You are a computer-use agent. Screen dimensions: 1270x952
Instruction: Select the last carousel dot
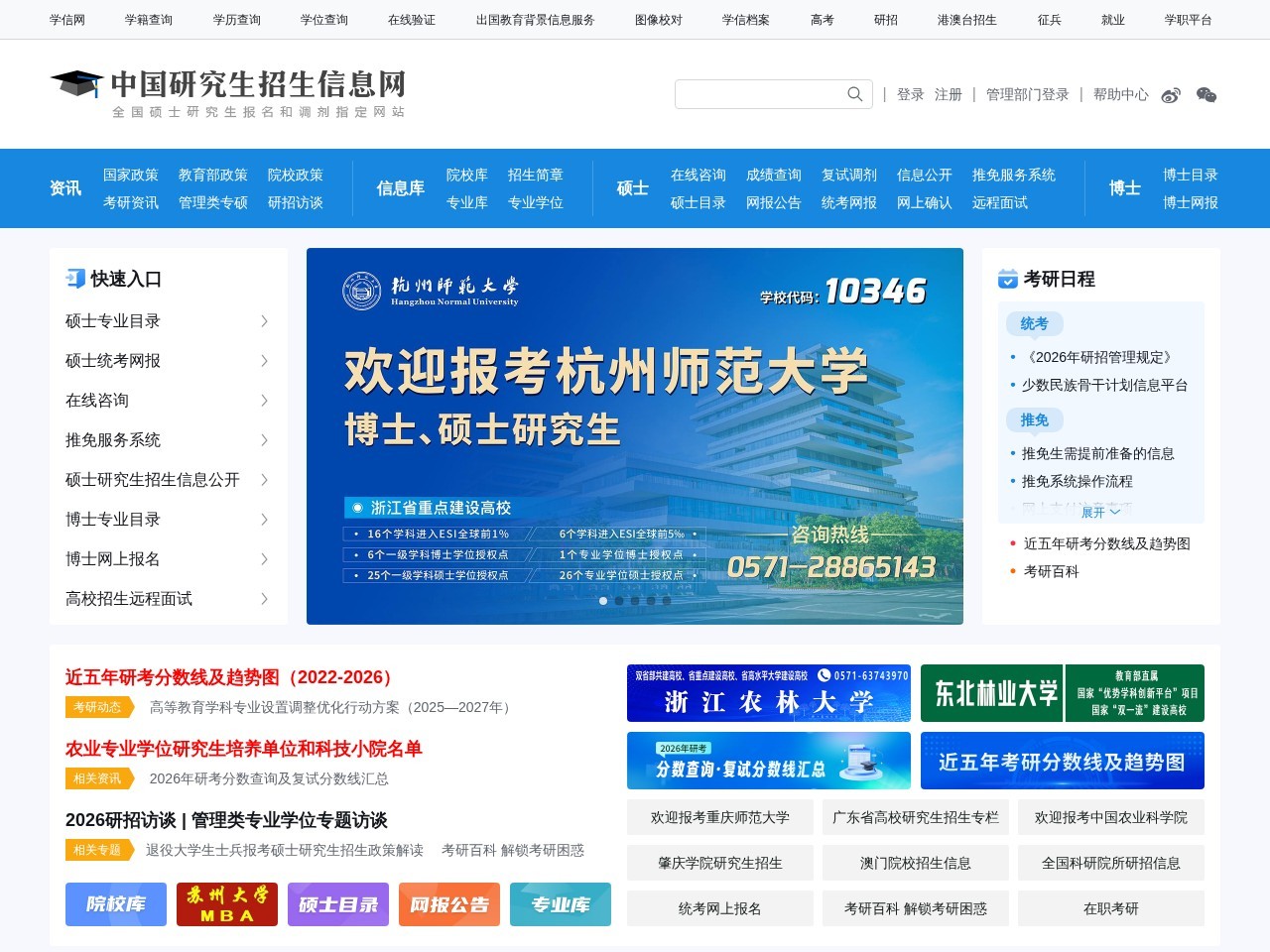[x=667, y=601]
